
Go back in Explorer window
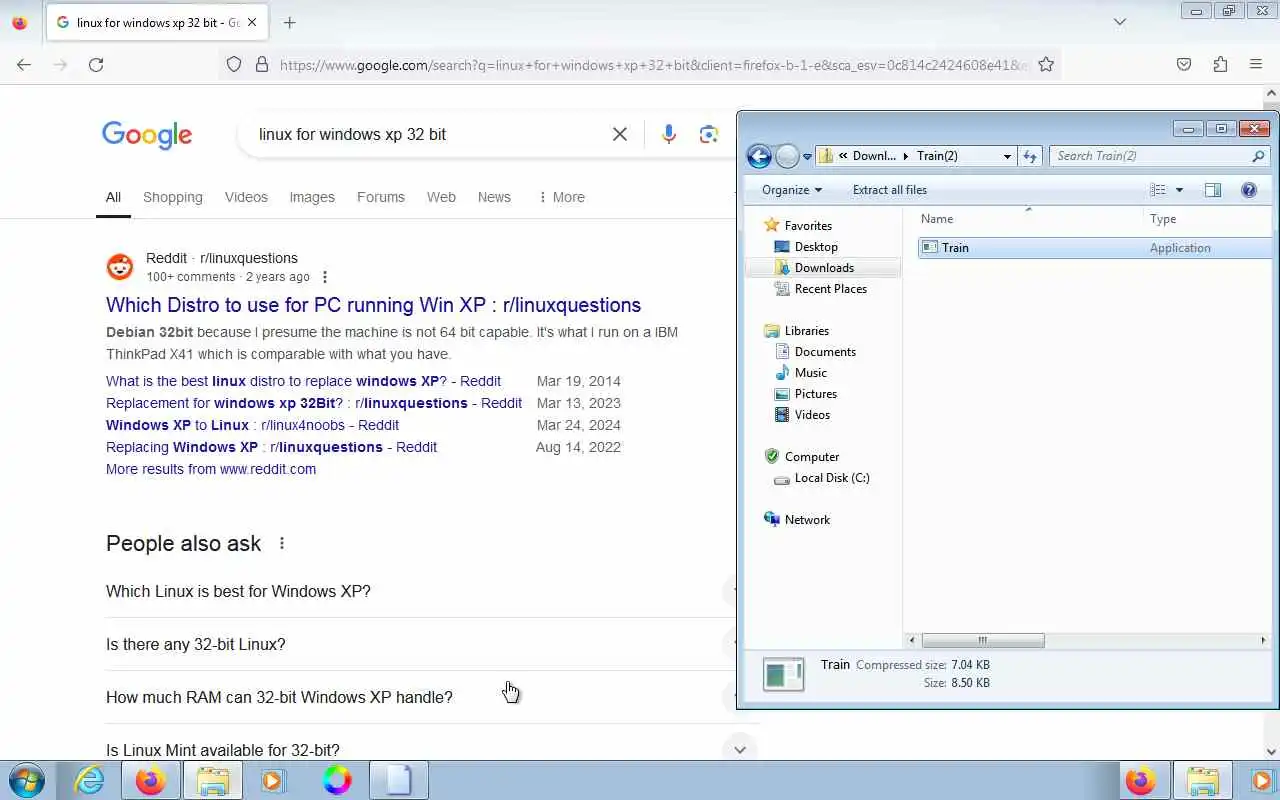point(759,156)
